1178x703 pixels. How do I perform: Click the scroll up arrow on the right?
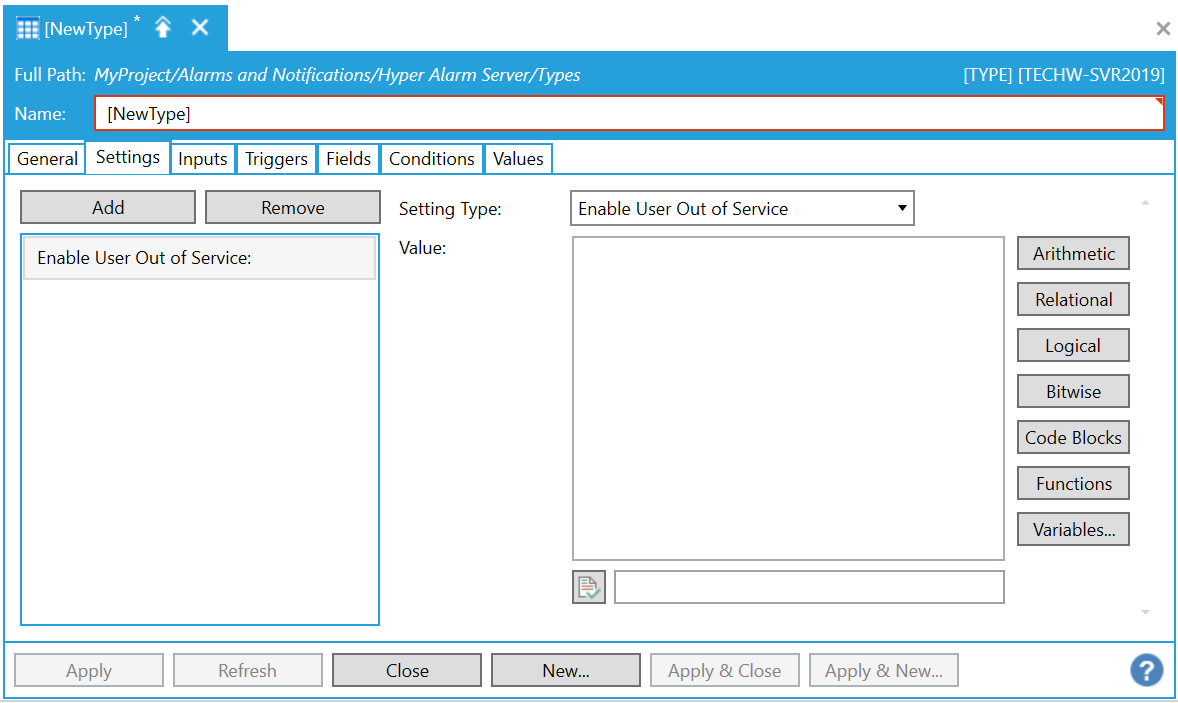click(1146, 203)
